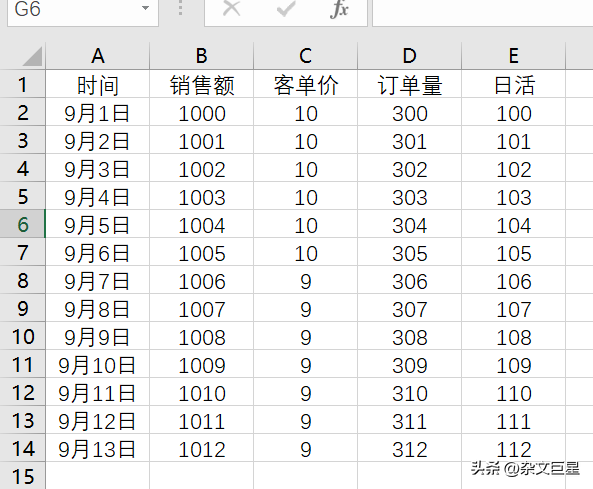
Task: Open the Insert Function fx button
Action: (339, 8)
